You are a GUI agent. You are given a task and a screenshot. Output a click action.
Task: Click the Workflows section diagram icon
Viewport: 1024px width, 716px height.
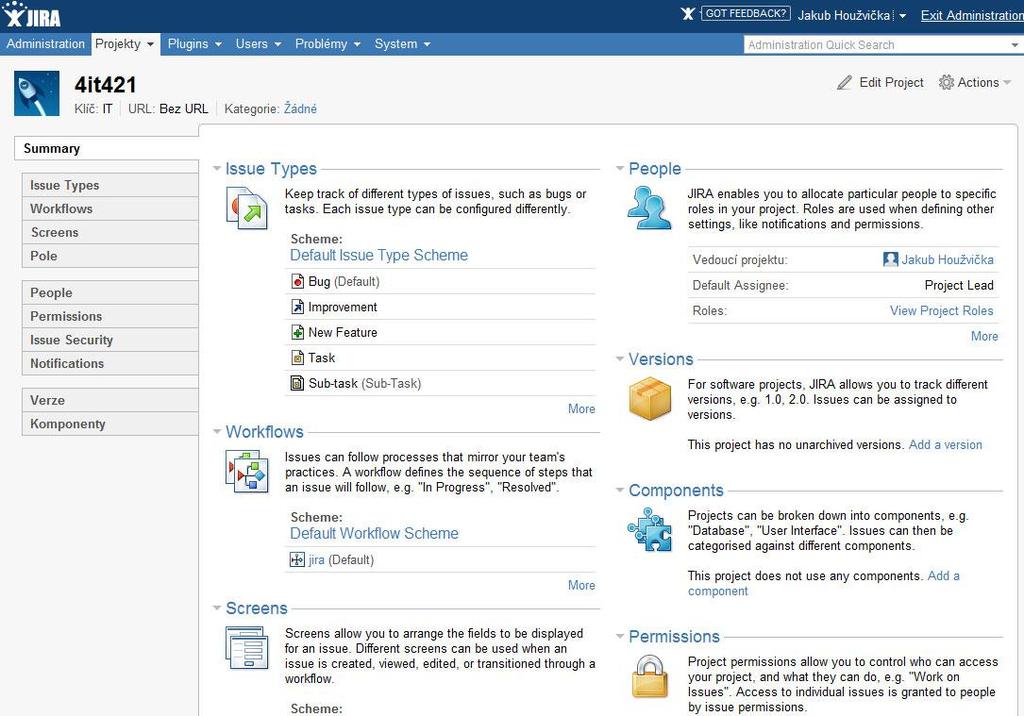tap(247, 471)
